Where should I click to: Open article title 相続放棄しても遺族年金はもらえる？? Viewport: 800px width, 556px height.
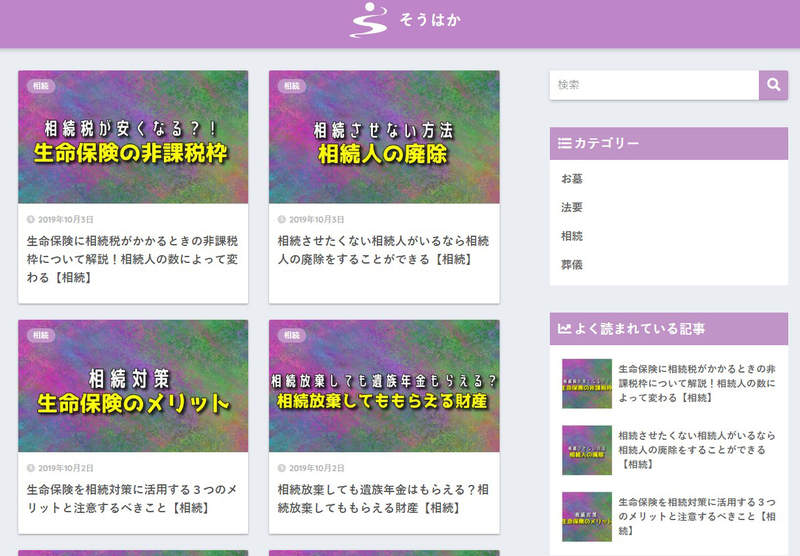pos(383,499)
